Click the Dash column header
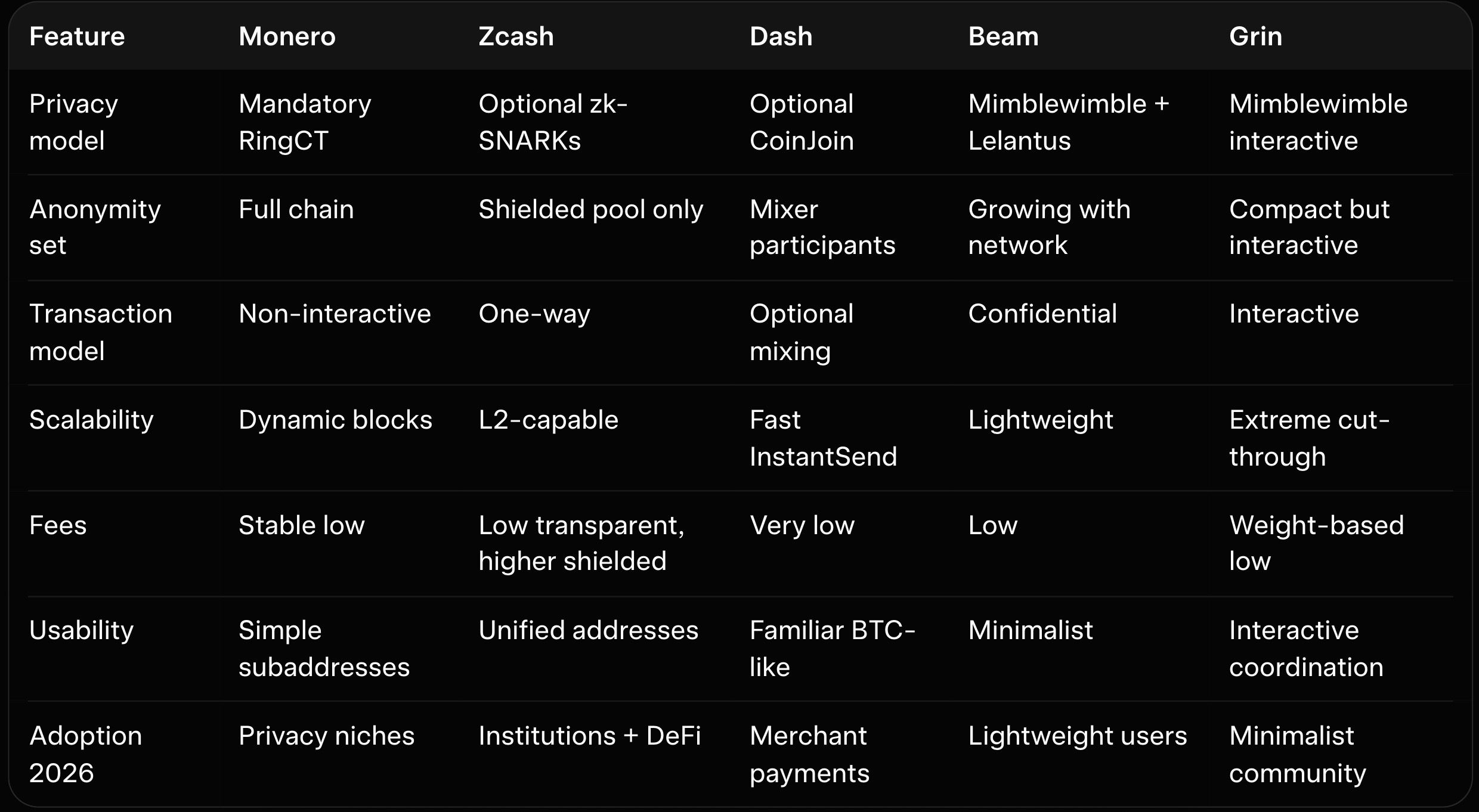 tap(781, 37)
